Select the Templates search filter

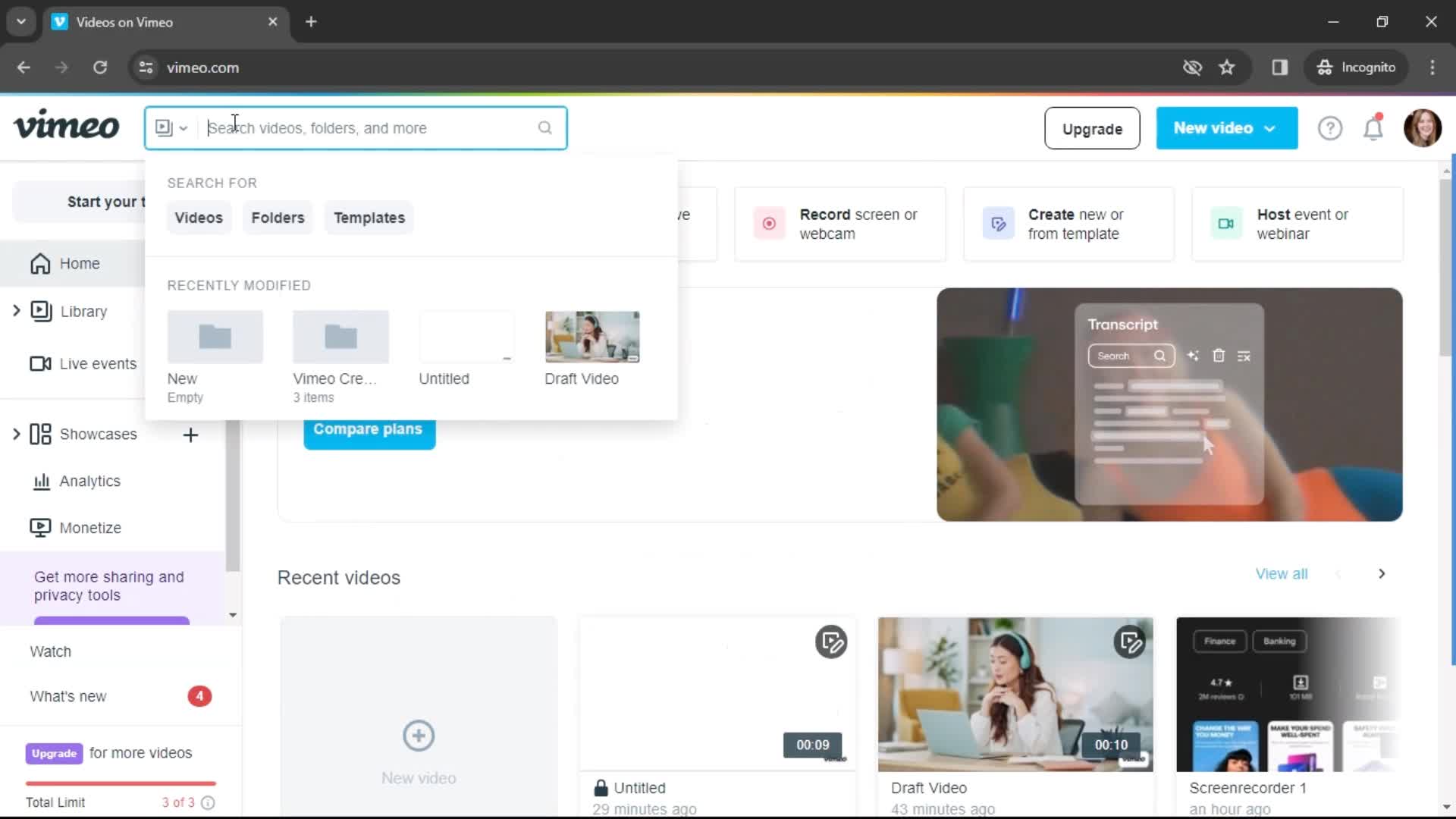click(369, 218)
